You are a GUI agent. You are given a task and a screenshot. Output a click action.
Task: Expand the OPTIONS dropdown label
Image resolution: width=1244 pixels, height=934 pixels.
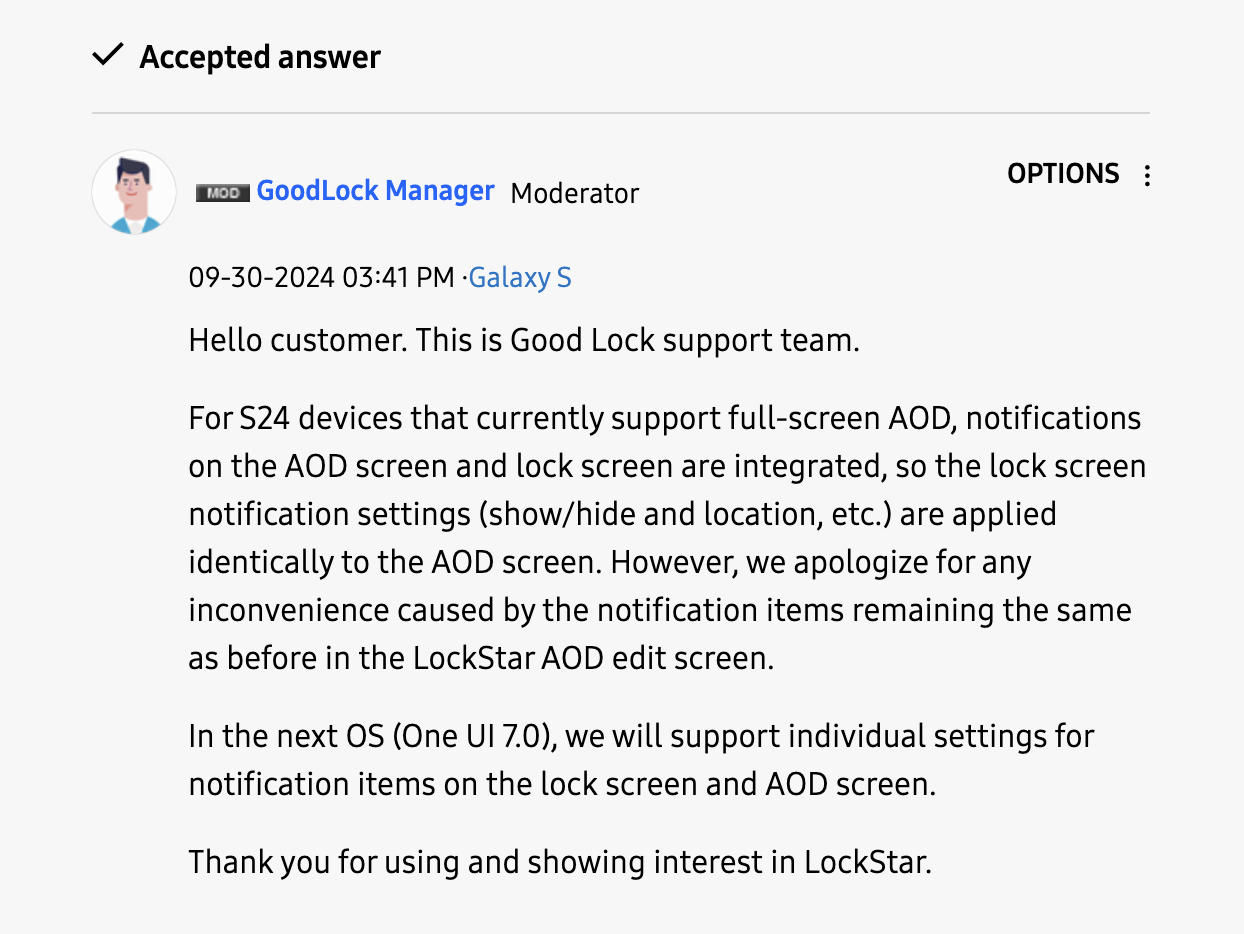[1063, 174]
